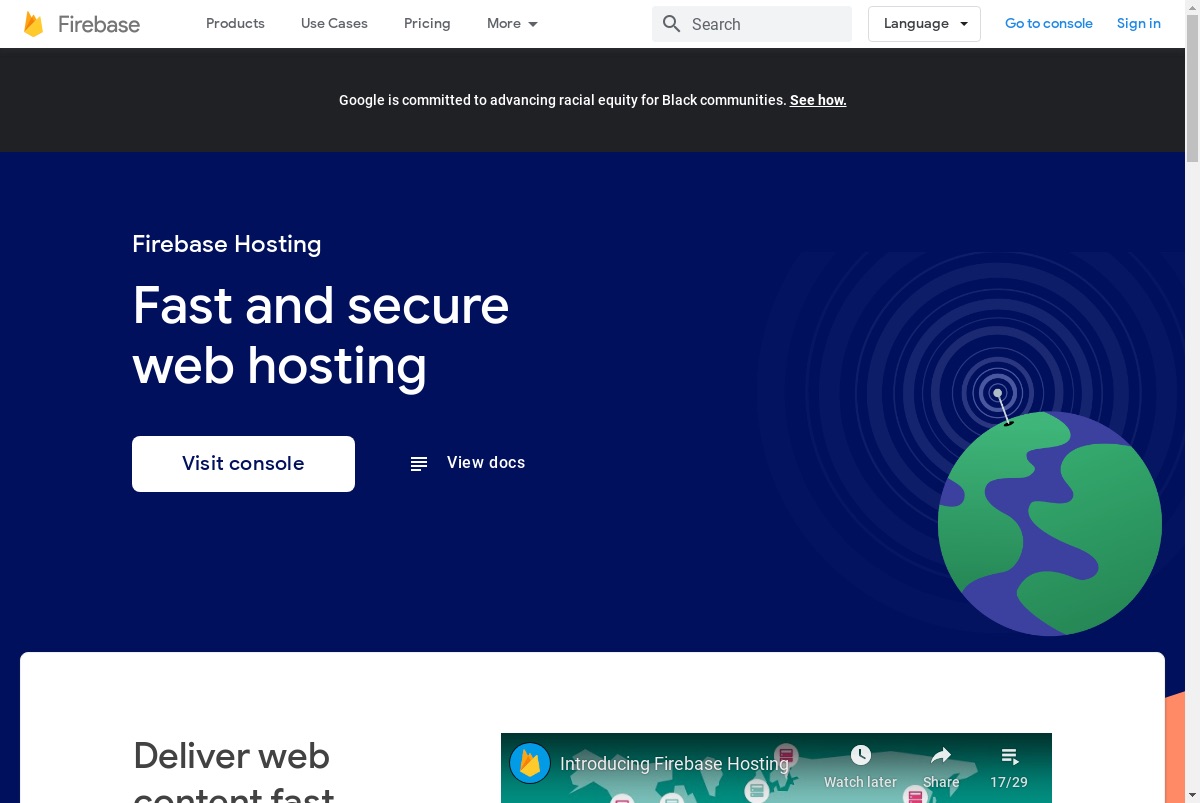
Task: Click into the Search field
Action: click(x=752, y=24)
